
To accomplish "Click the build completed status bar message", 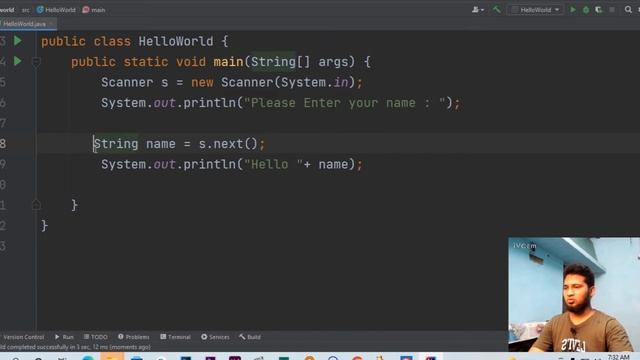I will [x=76, y=347].
